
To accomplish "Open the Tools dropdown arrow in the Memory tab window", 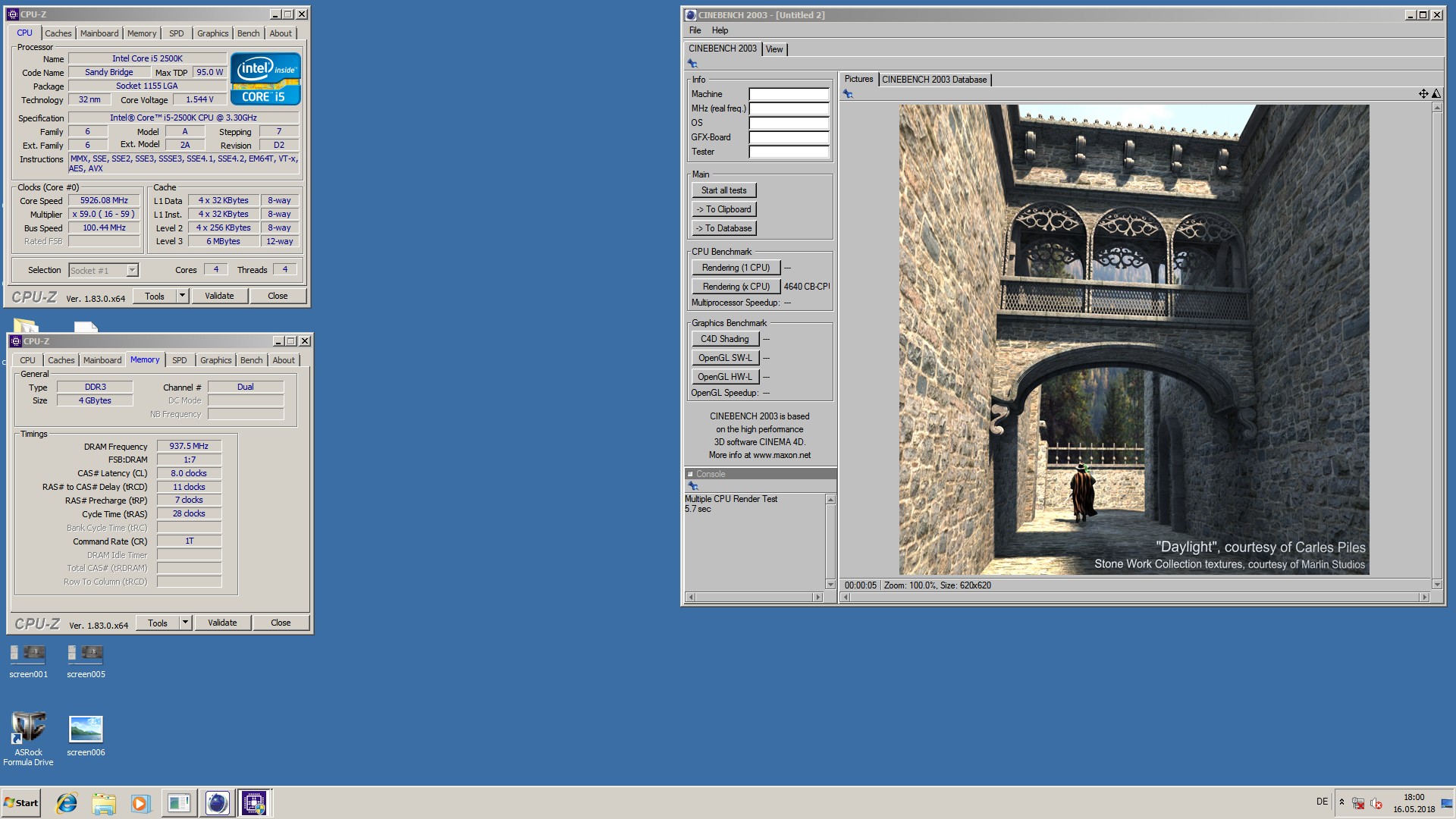I will click(185, 623).
